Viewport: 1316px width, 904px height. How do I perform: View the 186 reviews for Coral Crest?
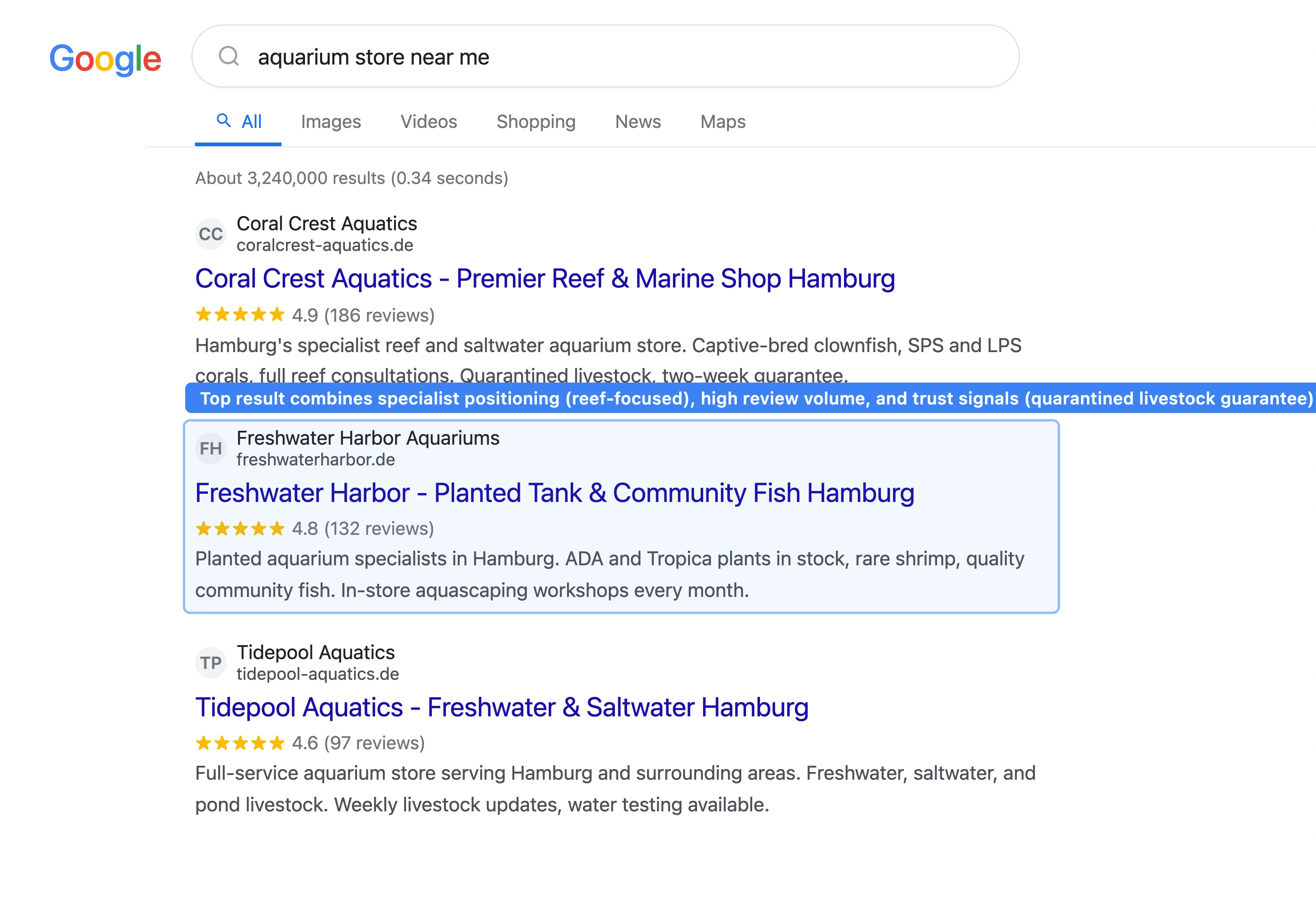click(379, 316)
